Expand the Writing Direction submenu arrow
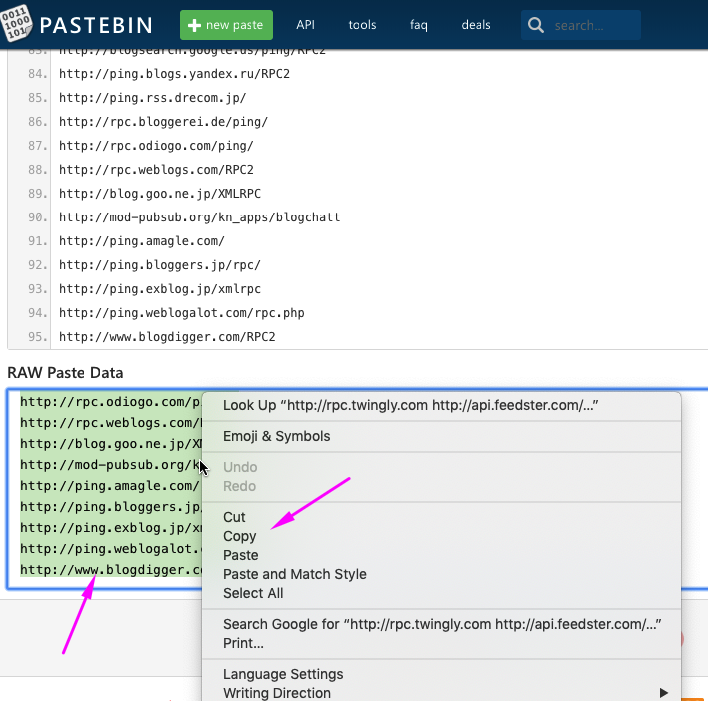Screen dimensions: 708x701 click(663, 693)
